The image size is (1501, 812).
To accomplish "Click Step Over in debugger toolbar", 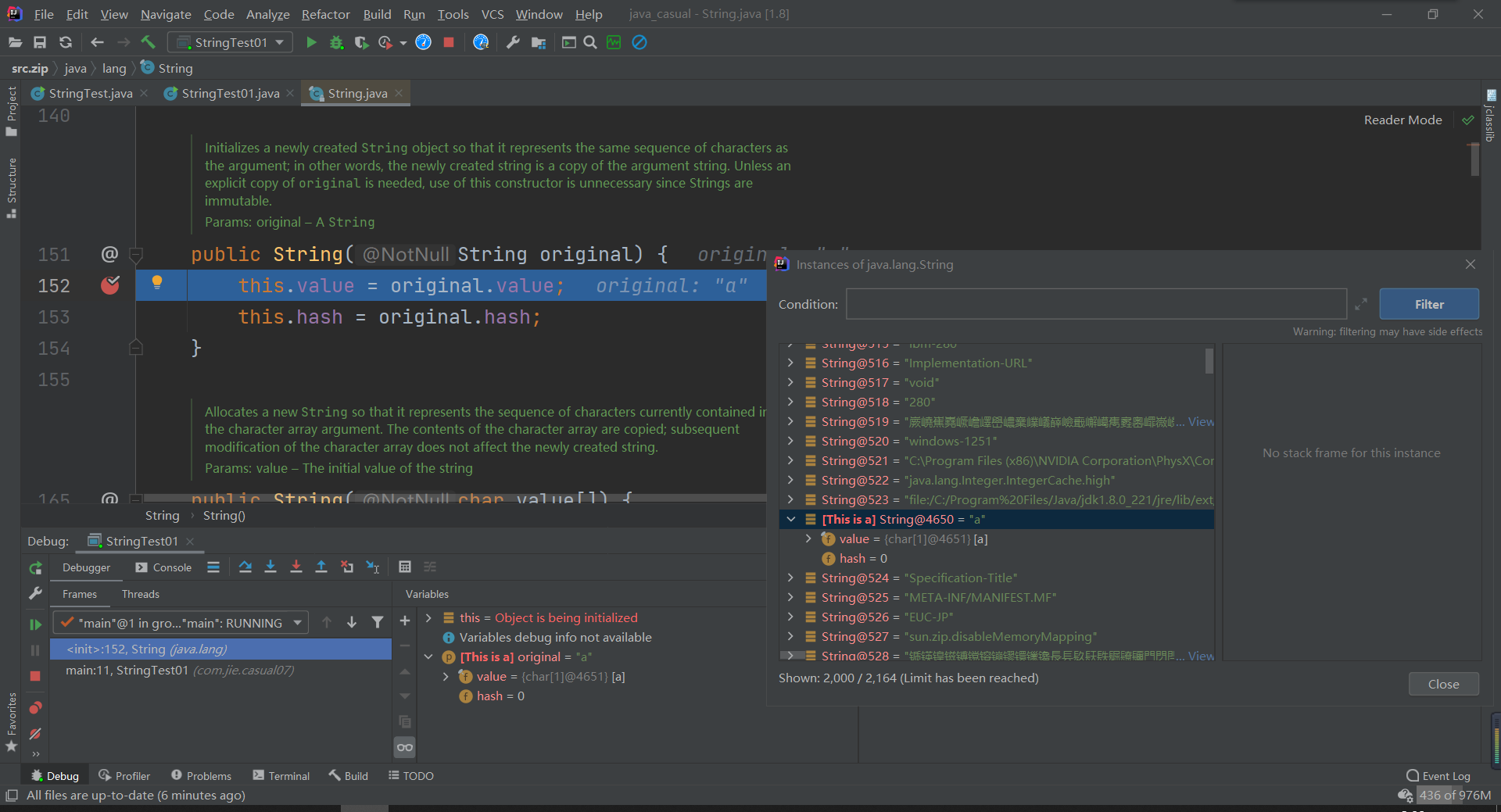I will click(x=245, y=567).
